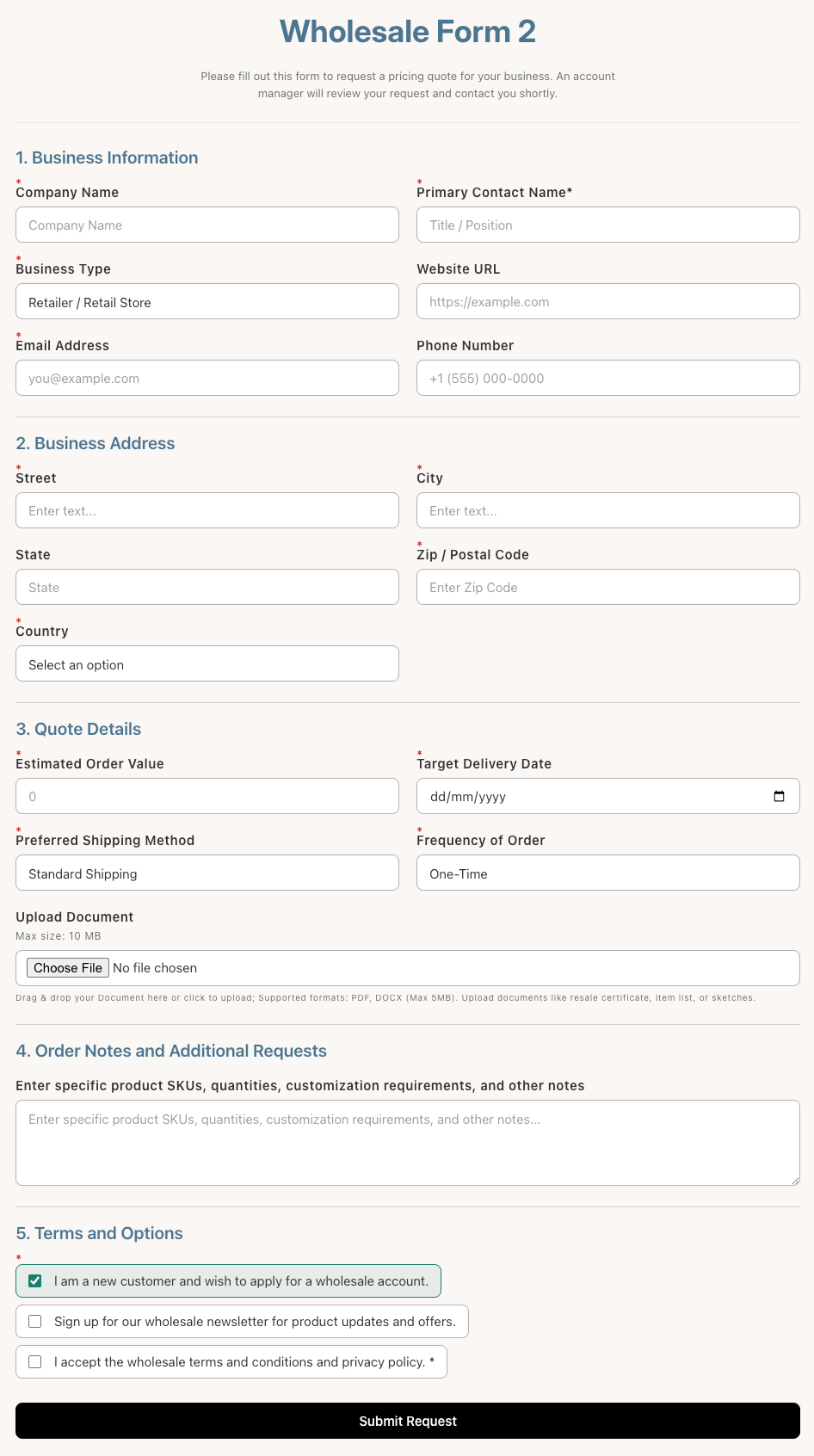This screenshot has height=1456, width=814.
Task: Expand the Country select an option dropdown
Action: pos(207,663)
